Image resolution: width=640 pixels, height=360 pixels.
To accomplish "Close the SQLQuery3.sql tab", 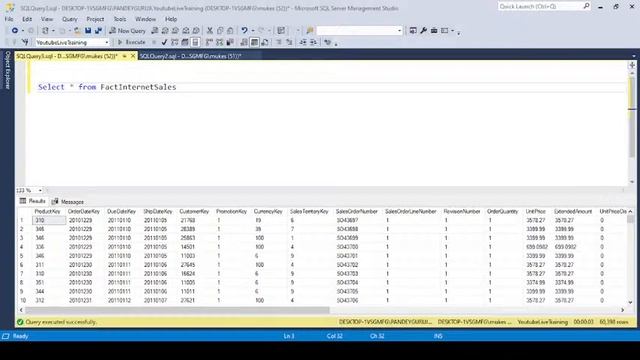I will [x=133, y=56].
